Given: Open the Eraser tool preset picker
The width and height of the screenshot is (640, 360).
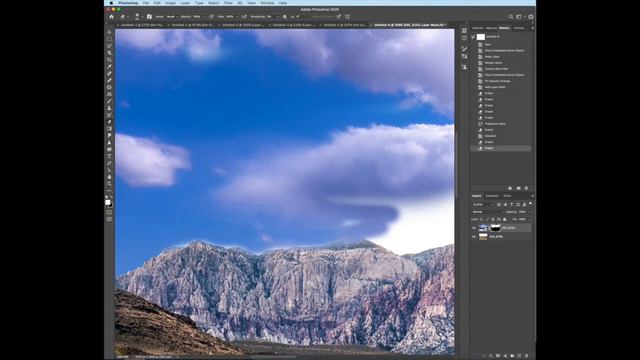Looking at the screenshot, I should (x=123, y=17).
